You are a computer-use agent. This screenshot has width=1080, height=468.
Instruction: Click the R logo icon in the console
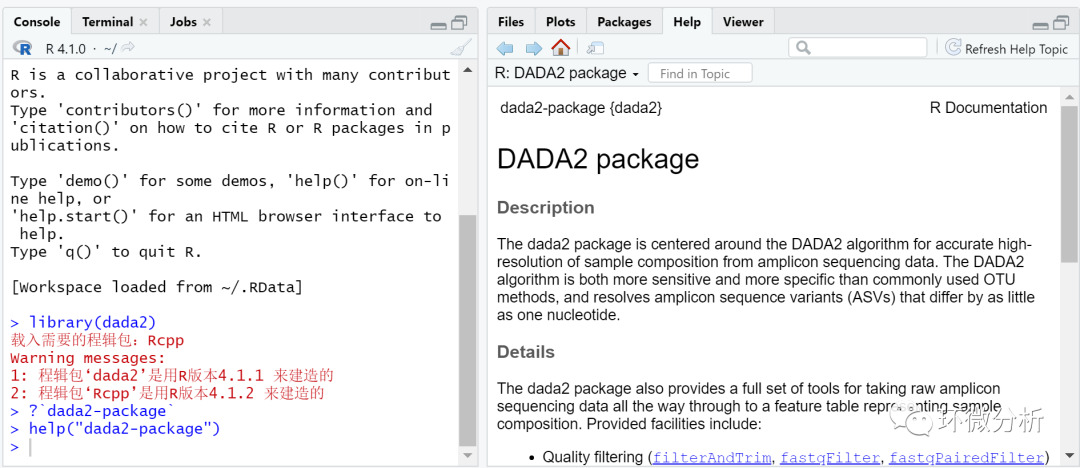[x=23, y=48]
